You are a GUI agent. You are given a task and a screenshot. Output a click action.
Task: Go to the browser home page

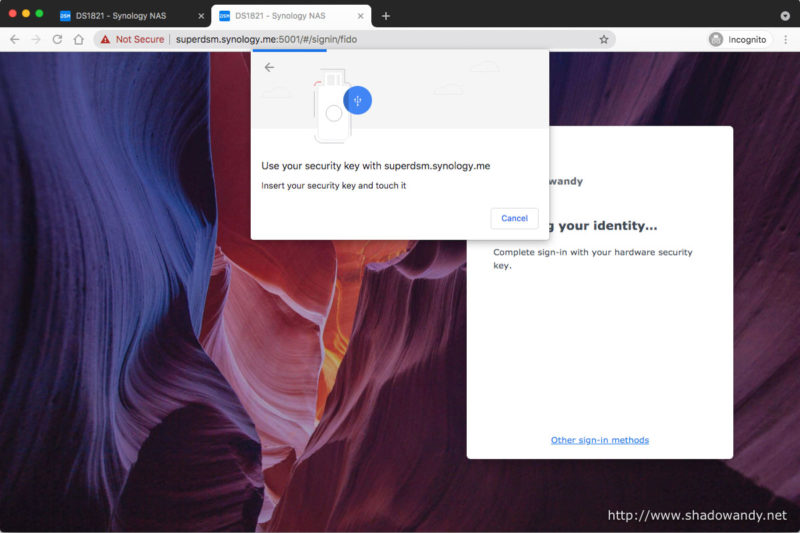[x=79, y=39]
